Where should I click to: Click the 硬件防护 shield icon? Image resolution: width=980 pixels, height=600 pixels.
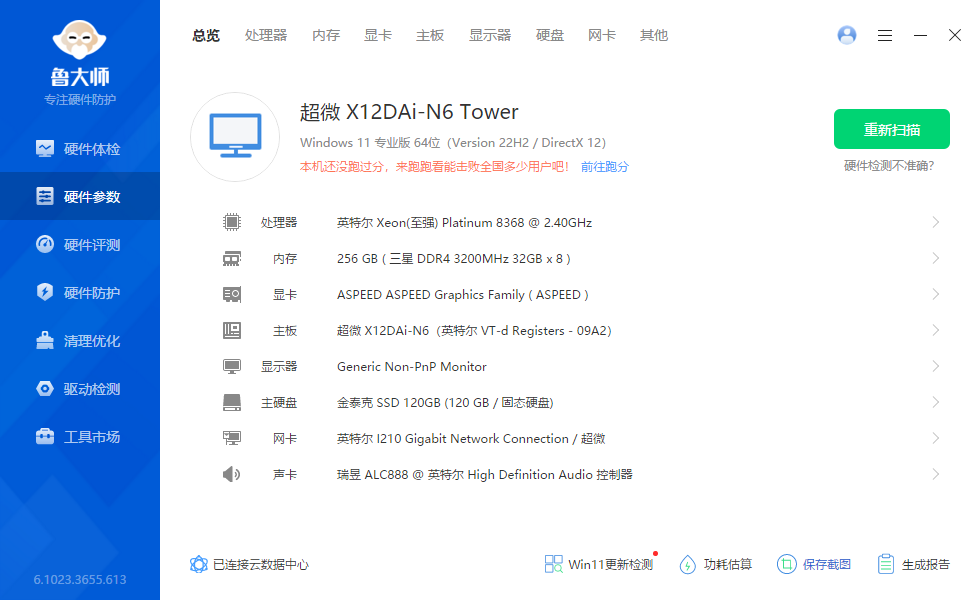pos(45,292)
